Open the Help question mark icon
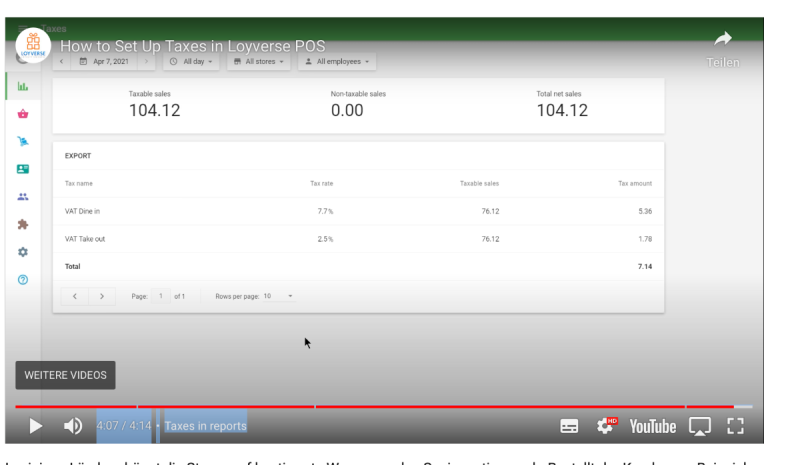Image resolution: width=800 pixels, height=465 pixels. pyautogui.click(x=23, y=280)
